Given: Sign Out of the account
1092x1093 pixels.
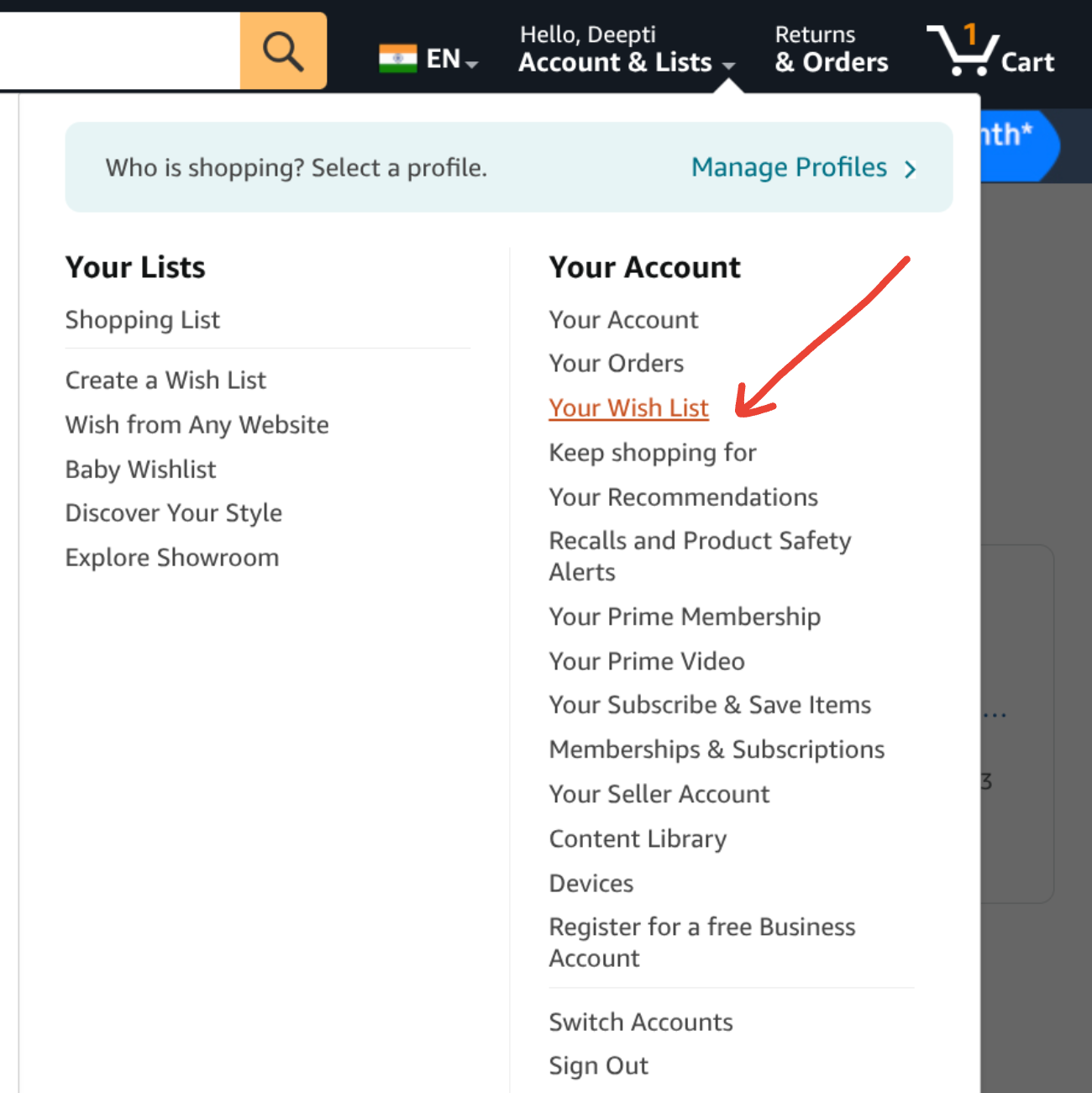Looking at the screenshot, I should [x=598, y=1065].
